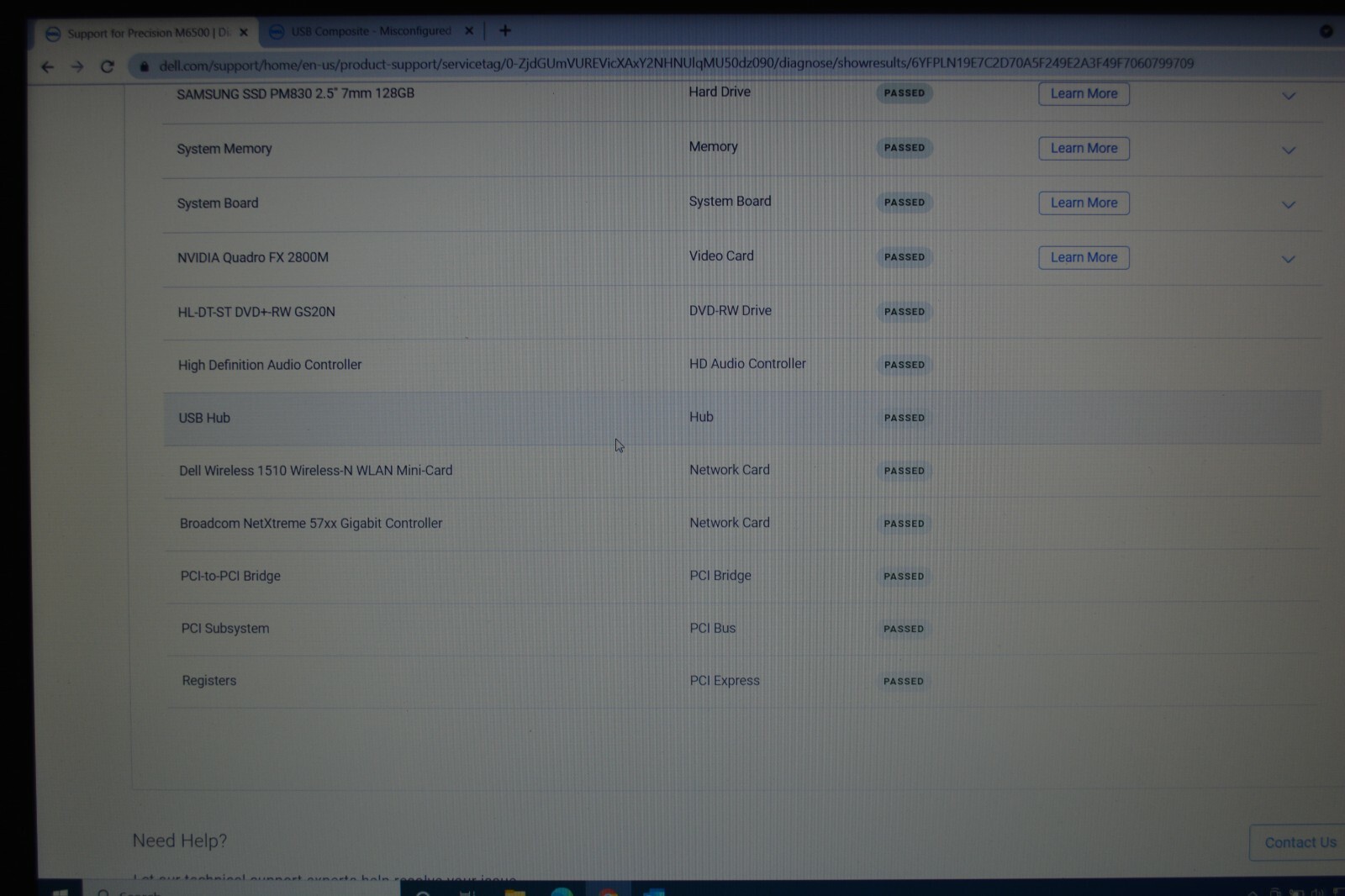Switch to the Support for Precision M6500 tab
The width and height of the screenshot is (1345, 896).
[x=147, y=33]
